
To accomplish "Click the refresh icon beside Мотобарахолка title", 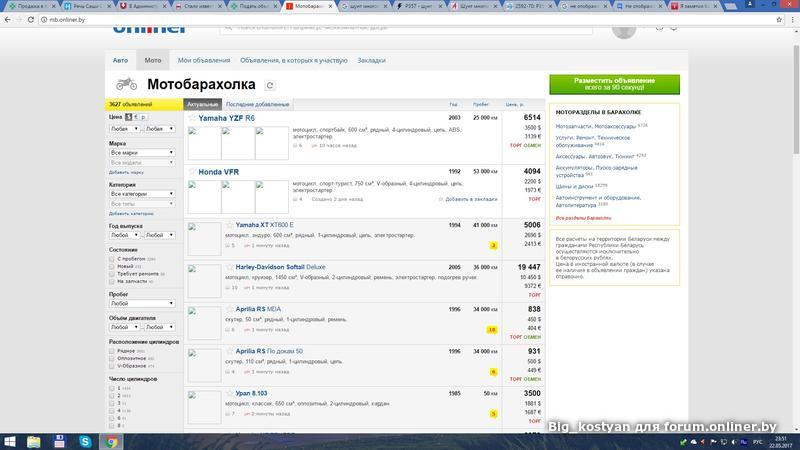I will (x=270, y=85).
